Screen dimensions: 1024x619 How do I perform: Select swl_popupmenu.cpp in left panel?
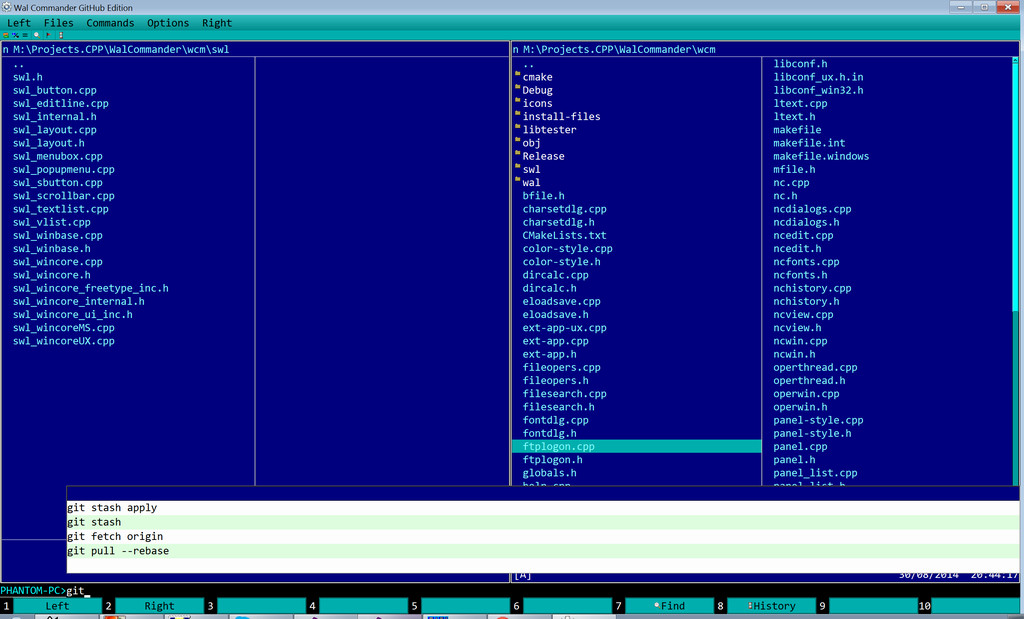tap(64, 169)
